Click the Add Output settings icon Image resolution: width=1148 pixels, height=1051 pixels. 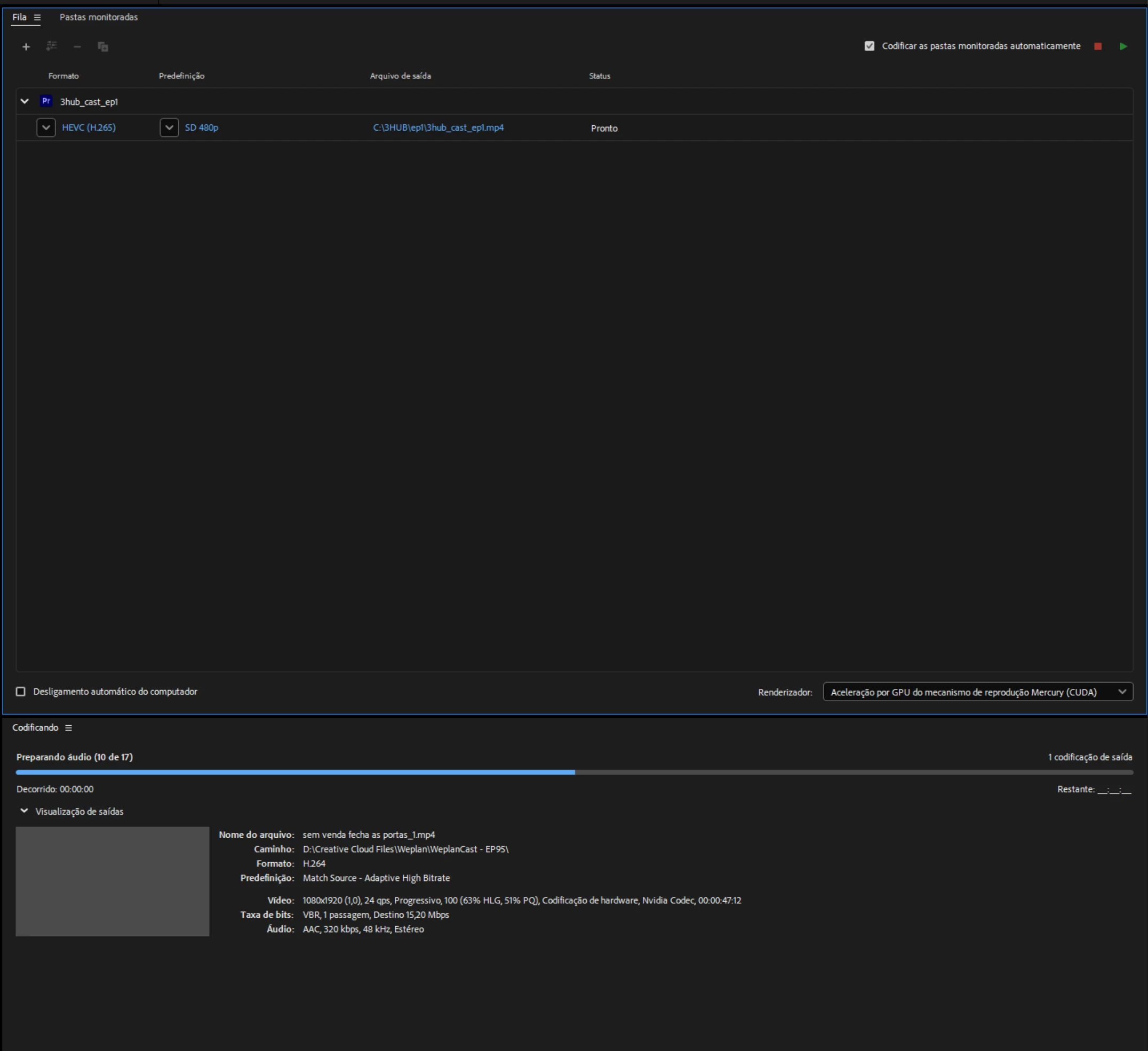click(51, 46)
